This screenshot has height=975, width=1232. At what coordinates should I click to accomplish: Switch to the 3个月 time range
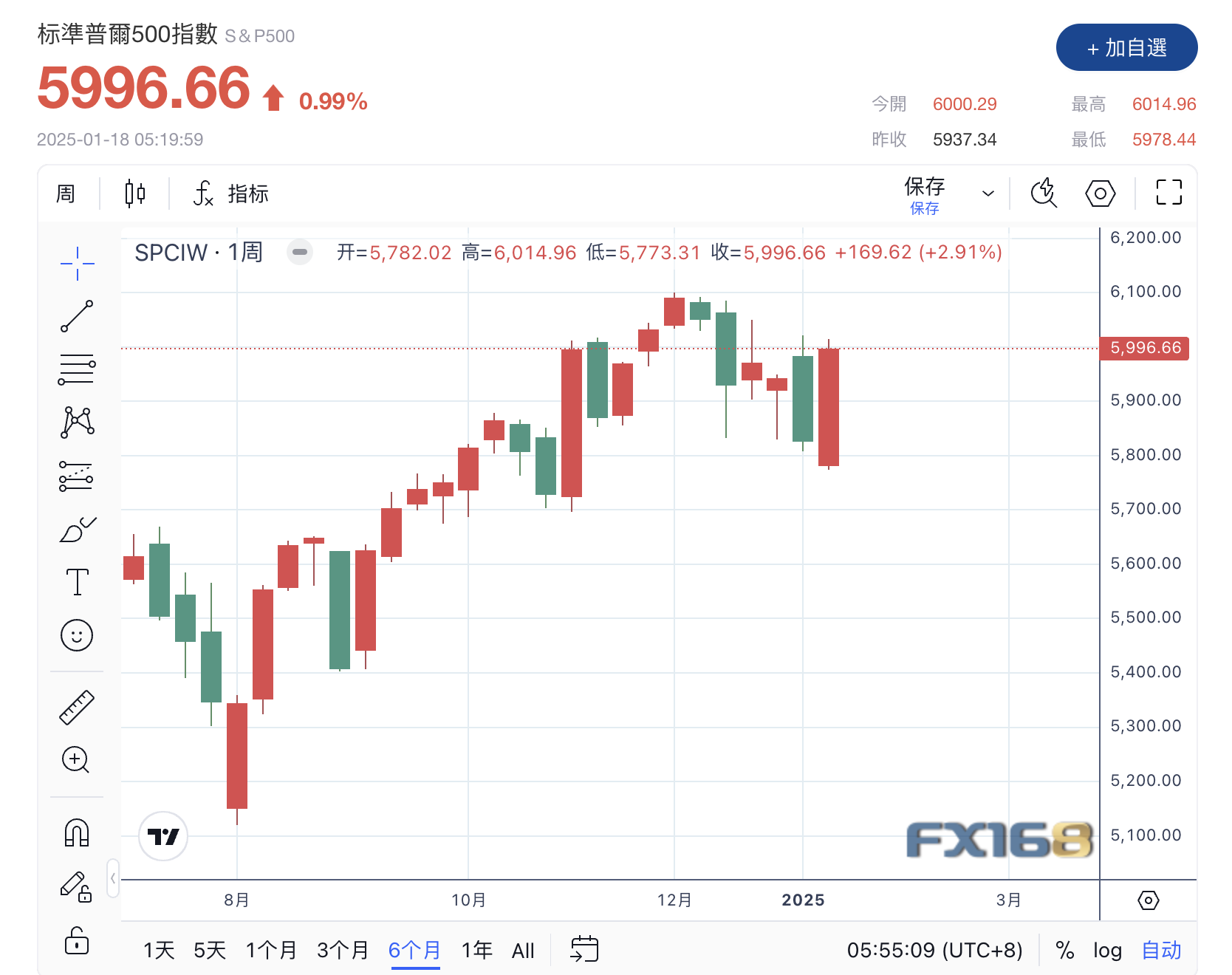pyautogui.click(x=342, y=950)
